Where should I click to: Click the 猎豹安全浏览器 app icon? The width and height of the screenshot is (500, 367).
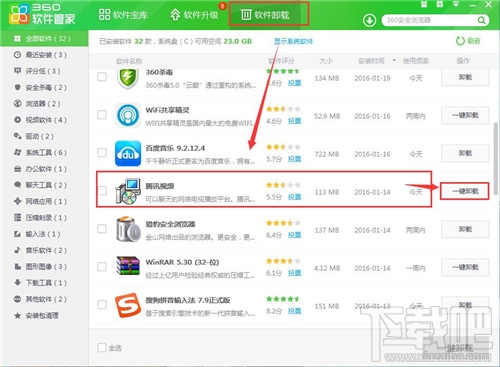tap(128, 229)
